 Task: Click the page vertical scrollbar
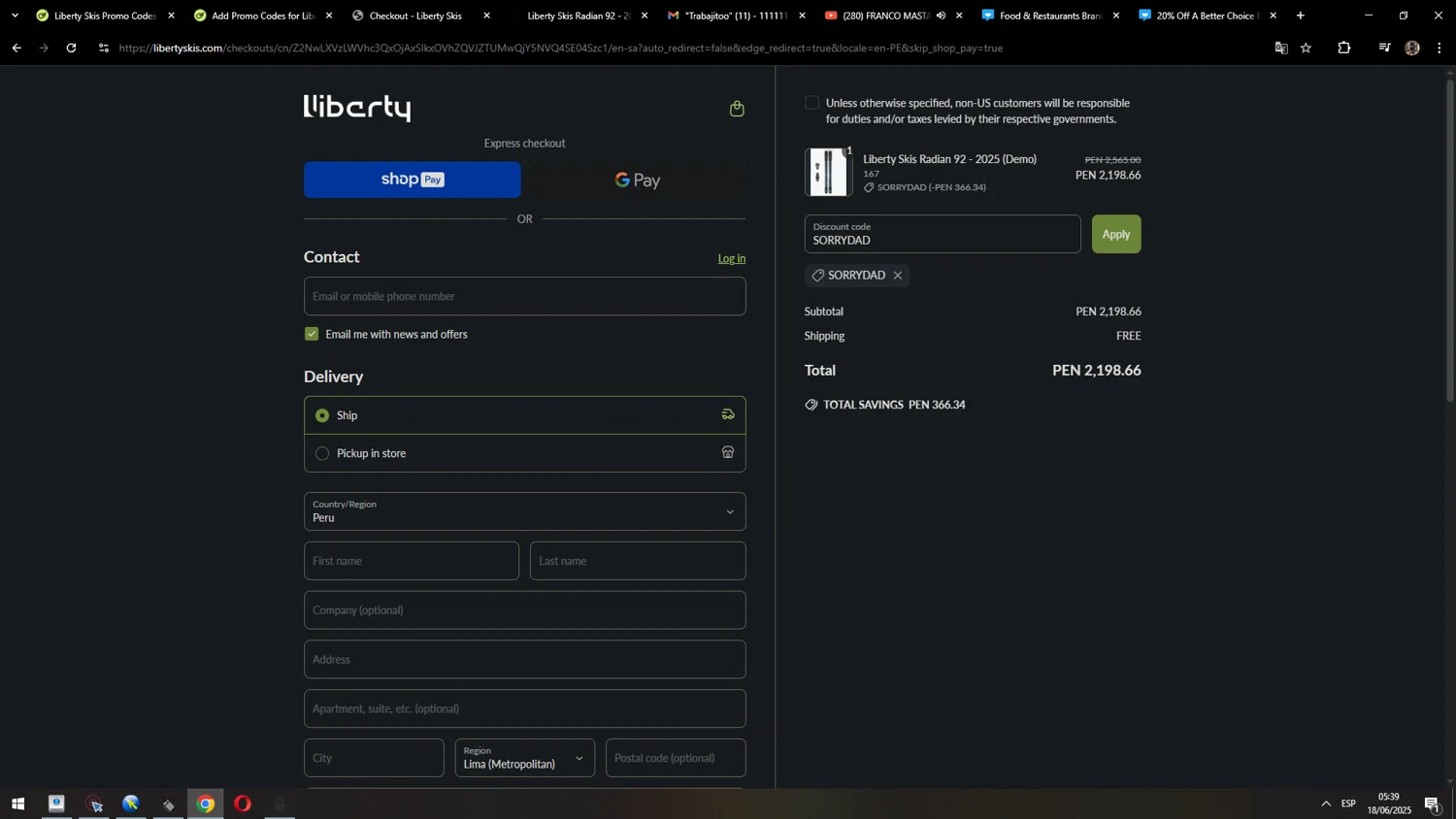pyautogui.click(x=1450, y=241)
